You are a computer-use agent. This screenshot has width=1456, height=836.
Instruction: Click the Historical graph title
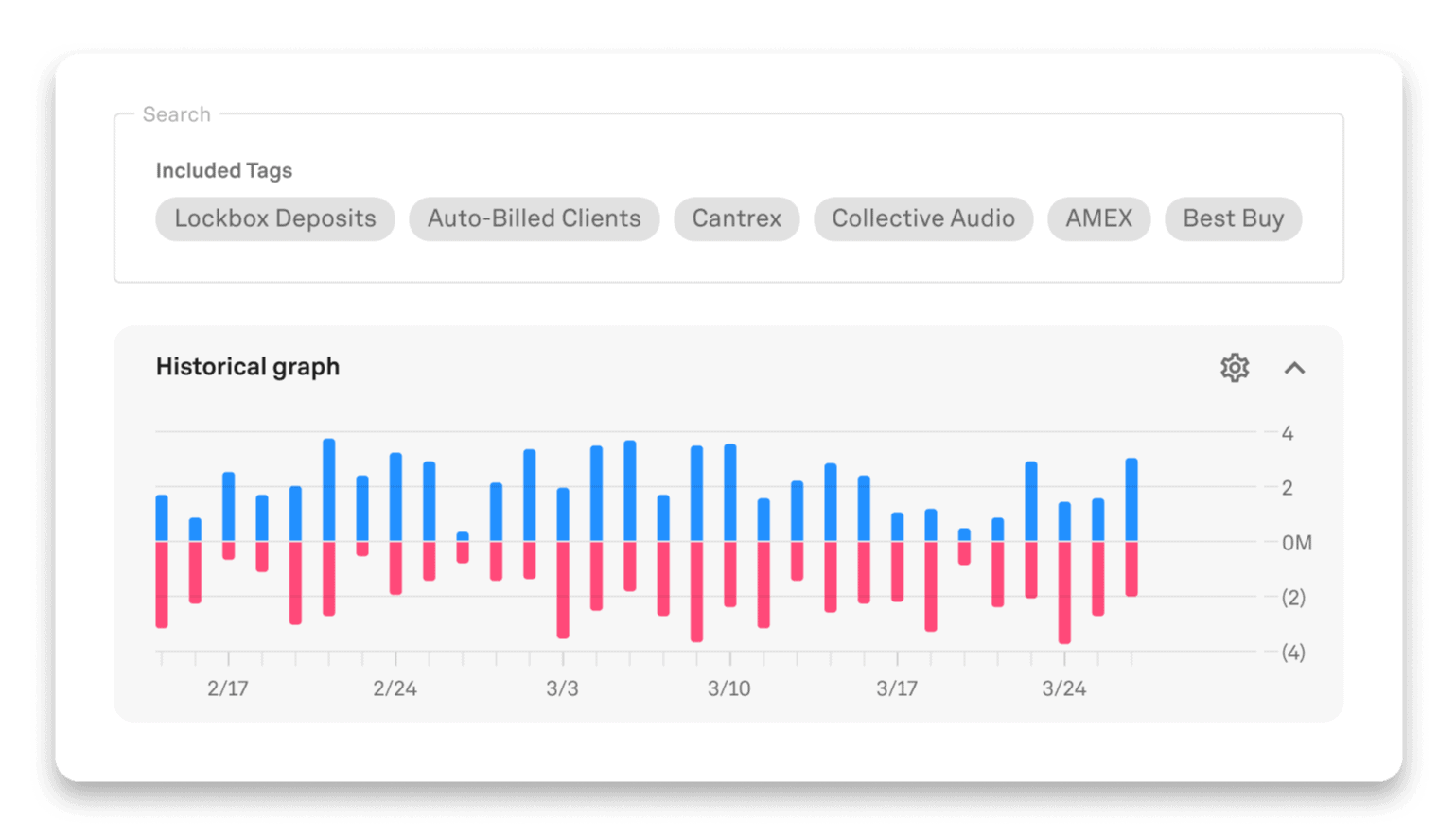248,367
